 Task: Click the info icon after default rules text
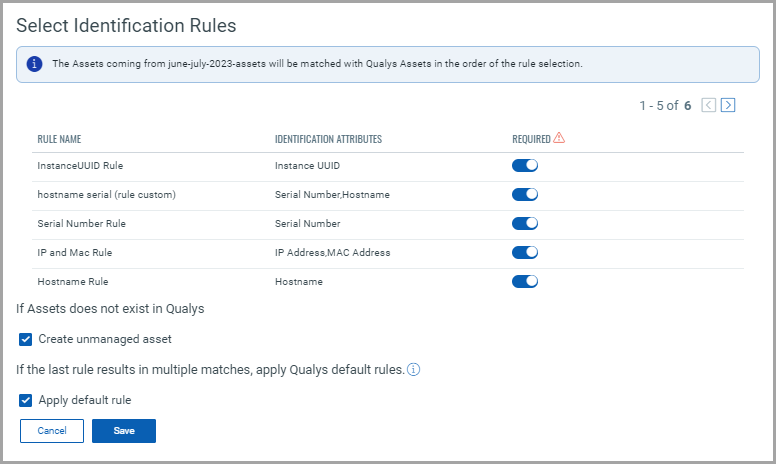(413, 370)
